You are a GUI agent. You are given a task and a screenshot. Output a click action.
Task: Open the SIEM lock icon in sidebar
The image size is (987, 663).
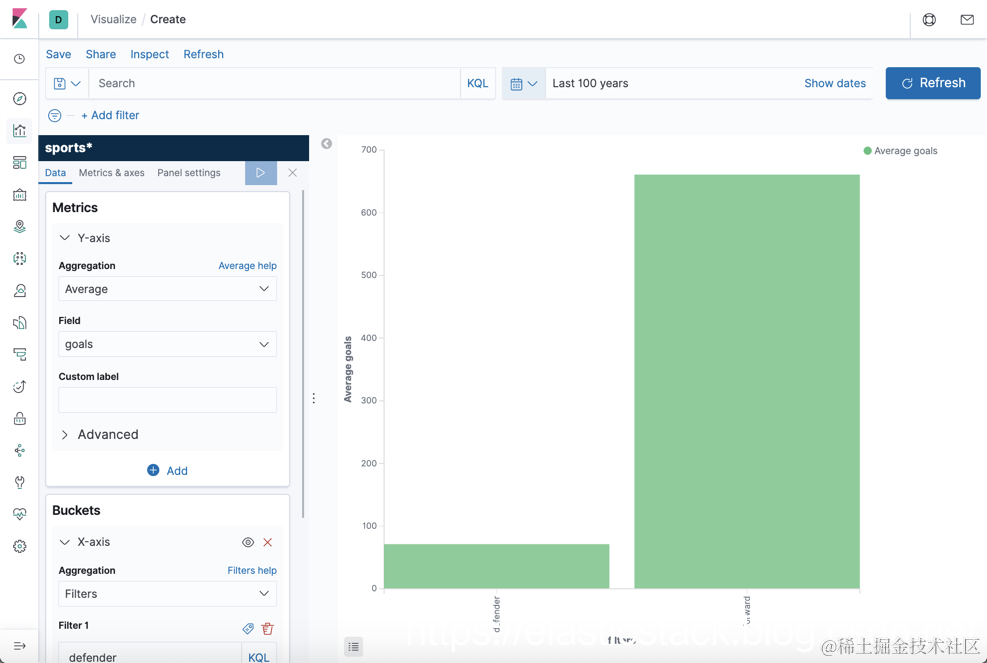click(x=20, y=418)
